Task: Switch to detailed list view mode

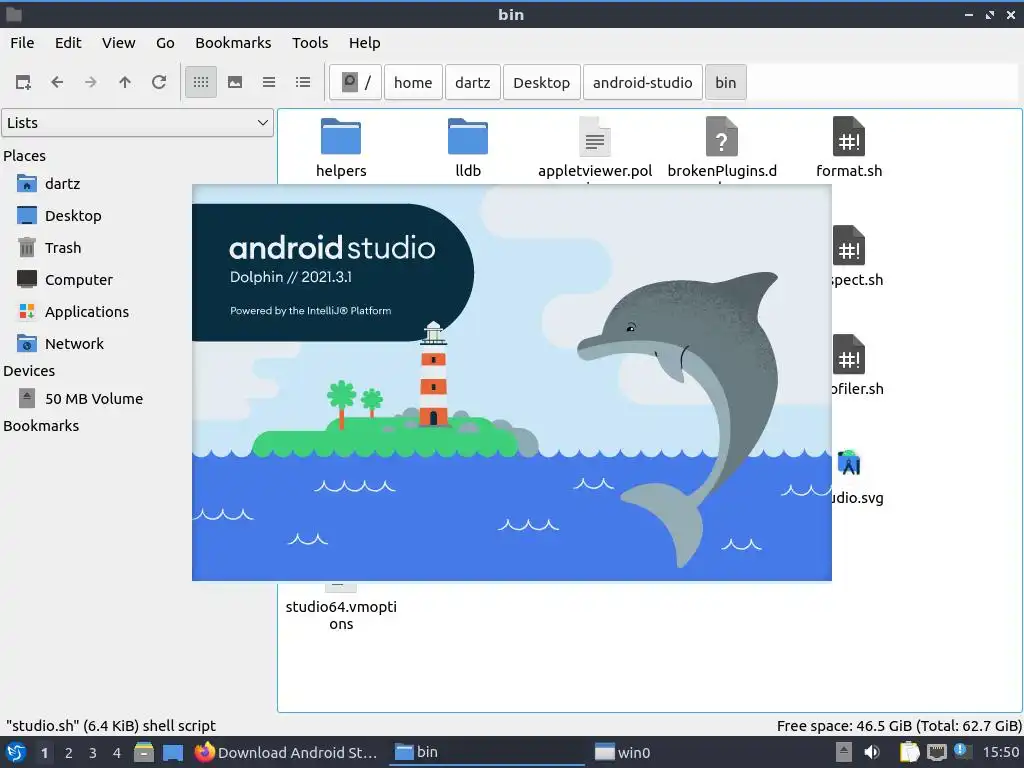Action: [303, 82]
